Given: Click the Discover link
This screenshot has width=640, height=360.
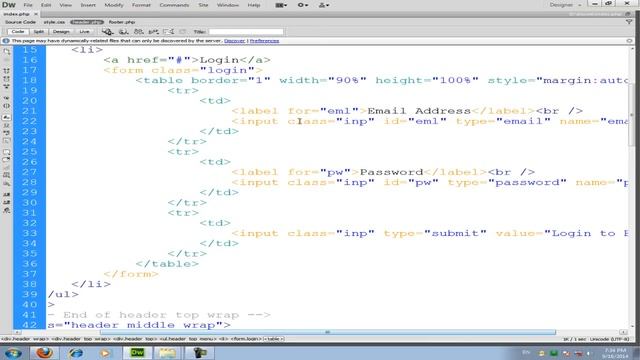Looking at the screenshot, I should 234,41.
